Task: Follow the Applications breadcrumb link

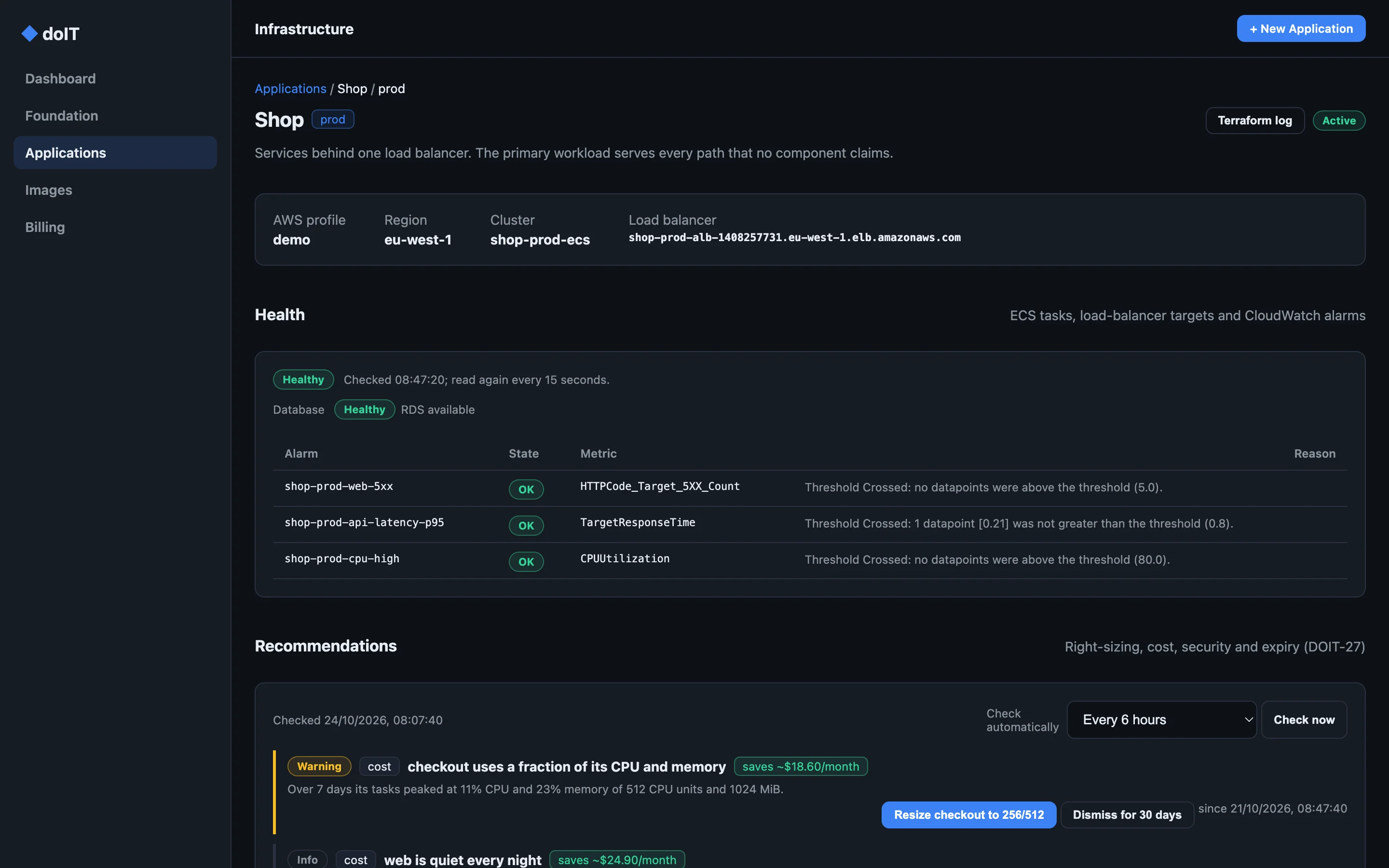Action: pos(290,89)
